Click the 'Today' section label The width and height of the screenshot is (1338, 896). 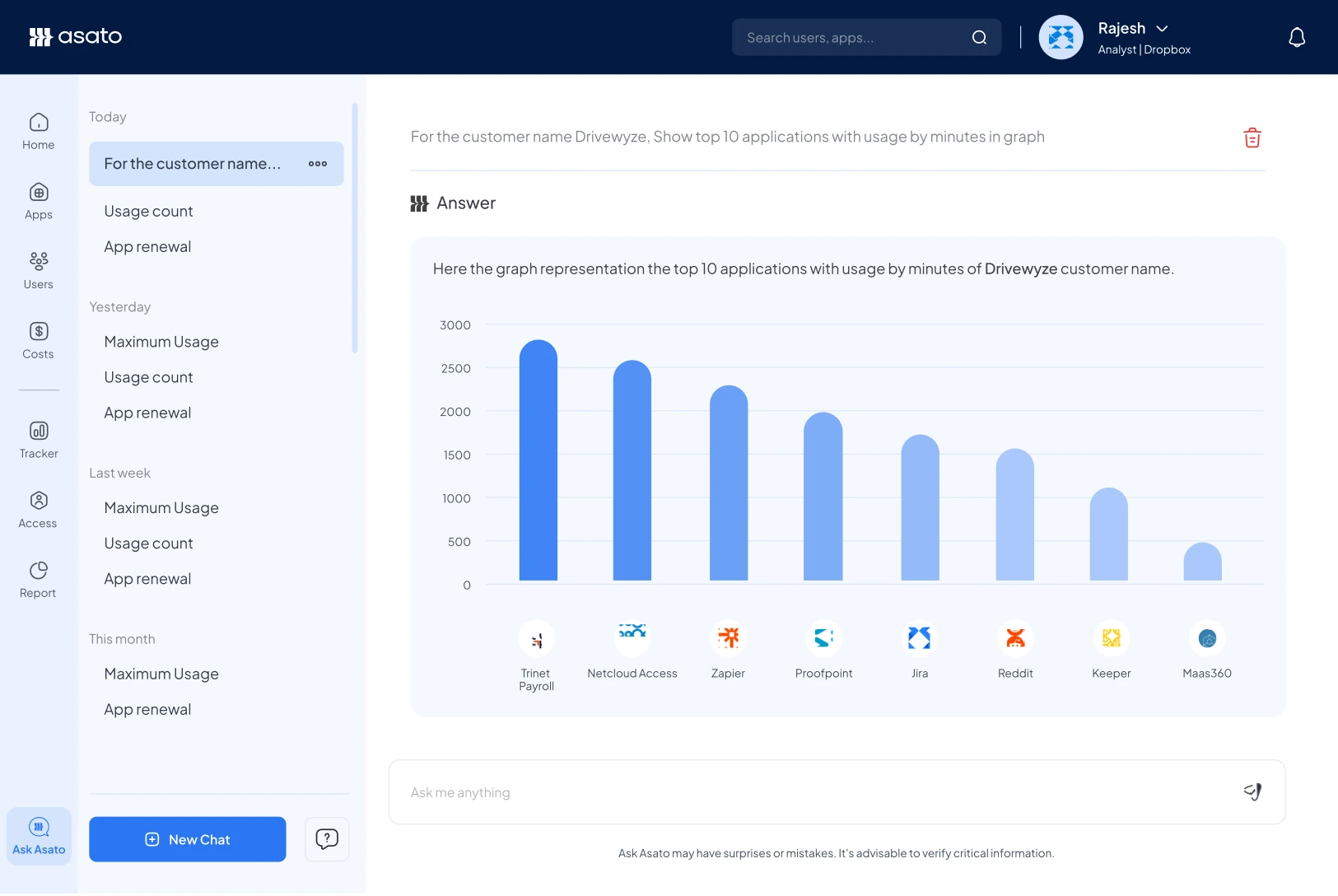(x=108, y=117)
